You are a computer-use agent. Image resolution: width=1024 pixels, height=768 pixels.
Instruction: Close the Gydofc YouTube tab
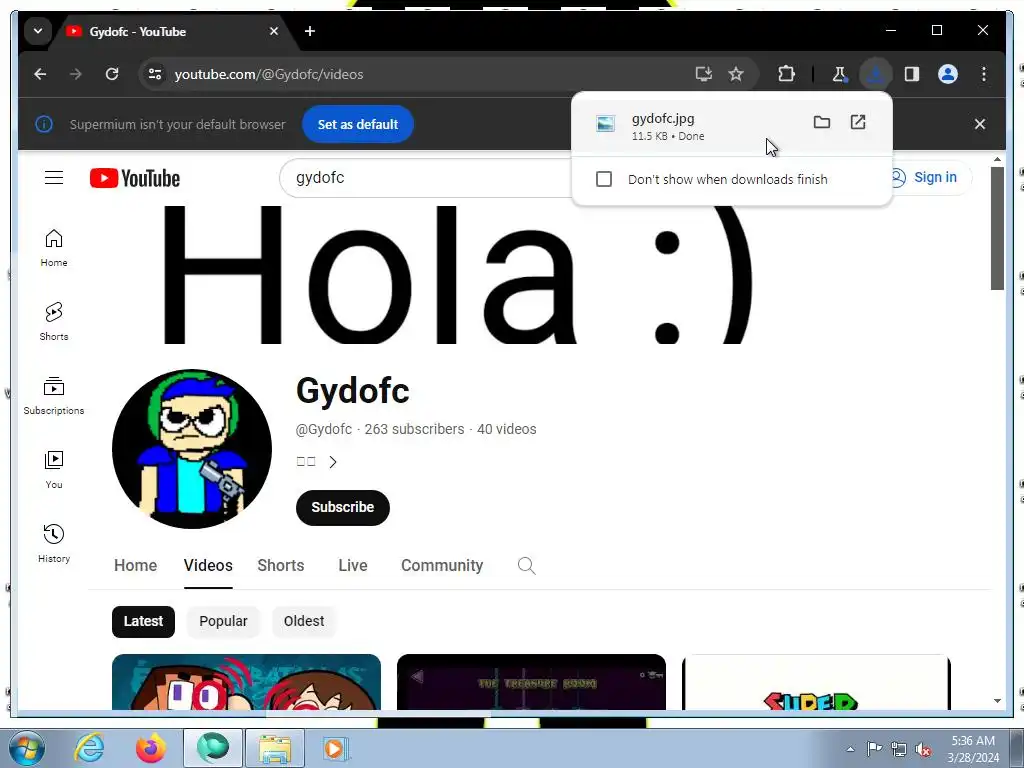point(274,31)
